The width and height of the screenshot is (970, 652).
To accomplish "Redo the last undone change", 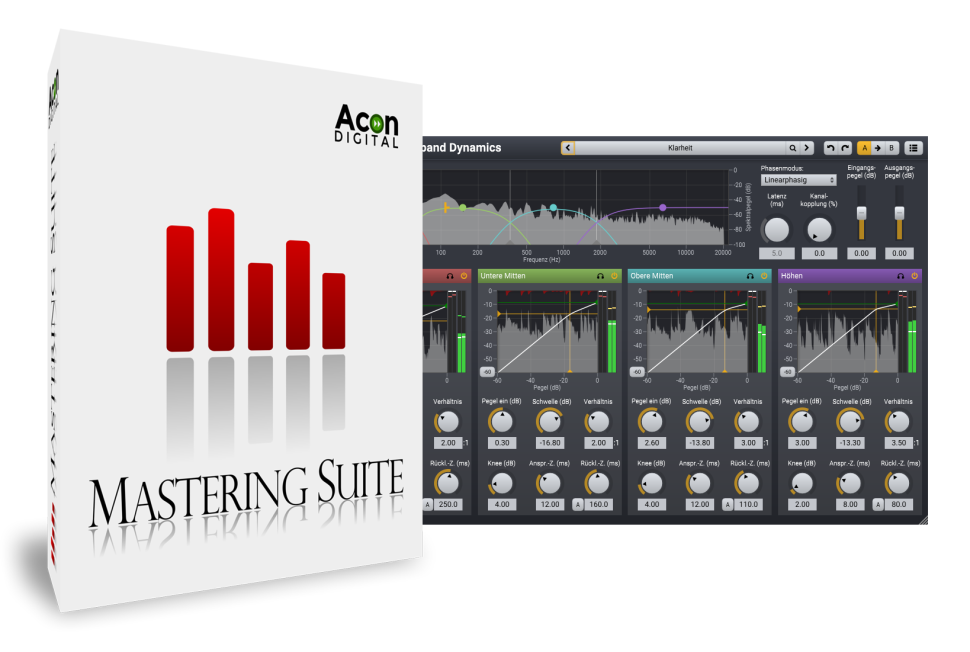I will click(845, 148).
